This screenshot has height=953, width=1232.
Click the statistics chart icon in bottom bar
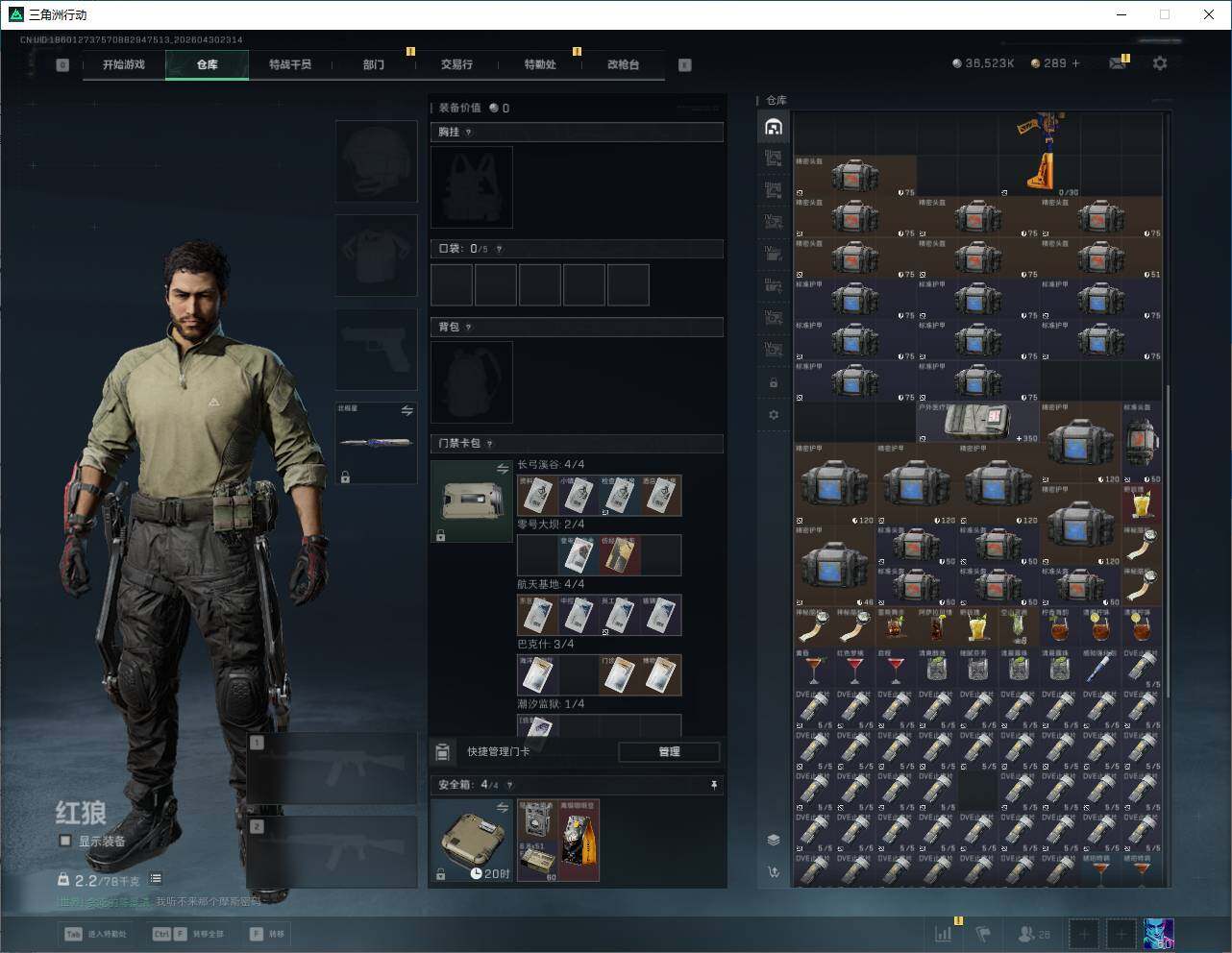pyautogui.click(x=944, y=934)
